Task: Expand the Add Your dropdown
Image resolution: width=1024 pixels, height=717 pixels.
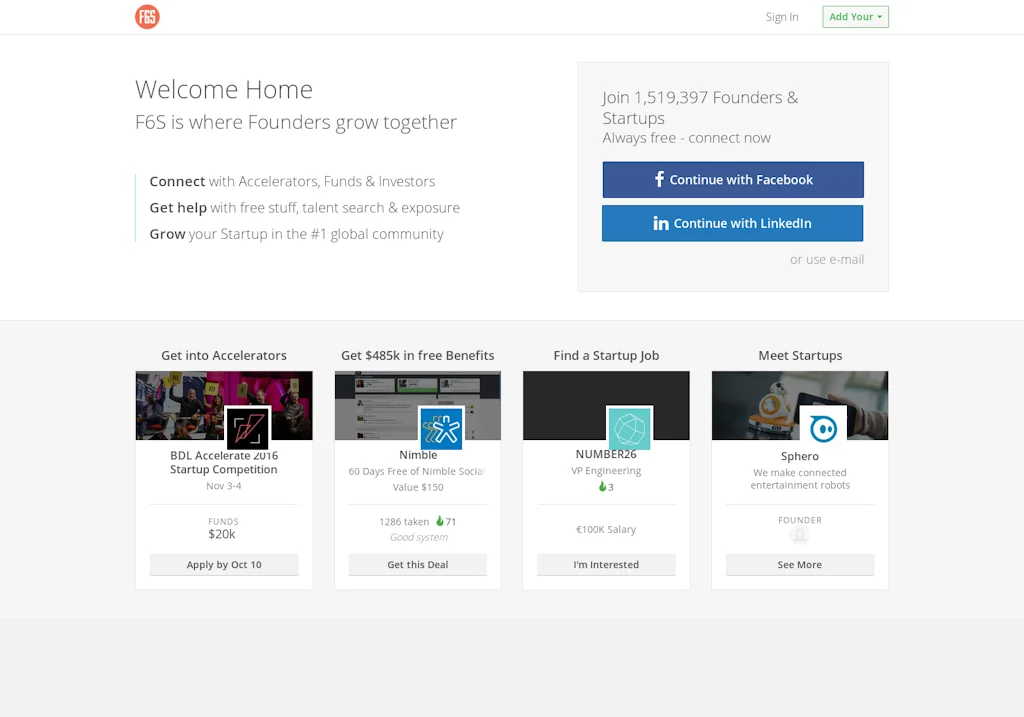Action: [x=855, y=17]
